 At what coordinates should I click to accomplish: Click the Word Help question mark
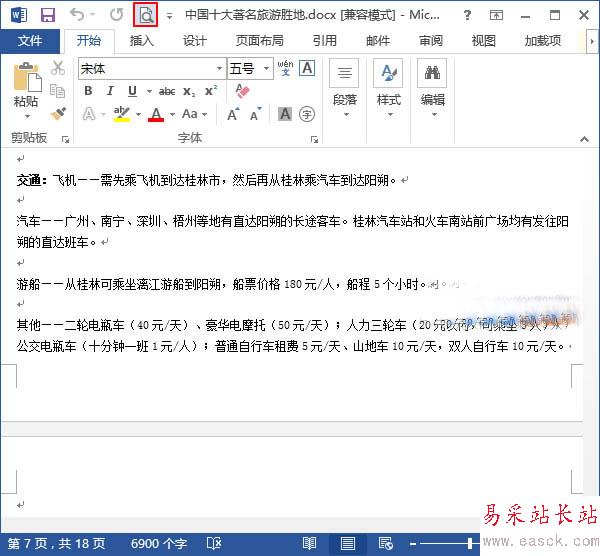point(467,15)
